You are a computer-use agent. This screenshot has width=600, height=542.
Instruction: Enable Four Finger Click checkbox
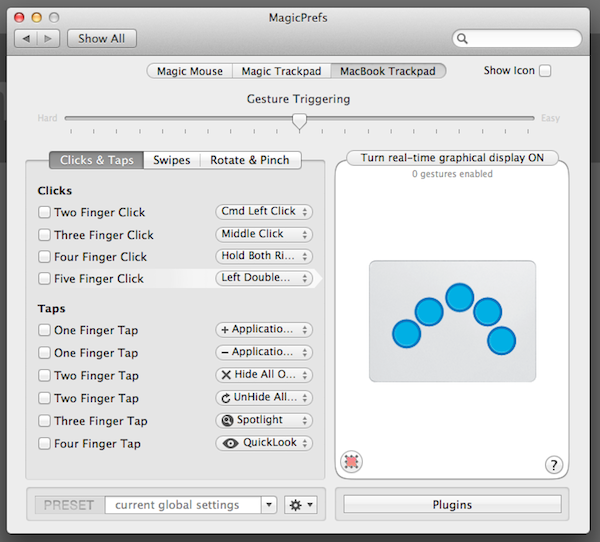(44, 256)
